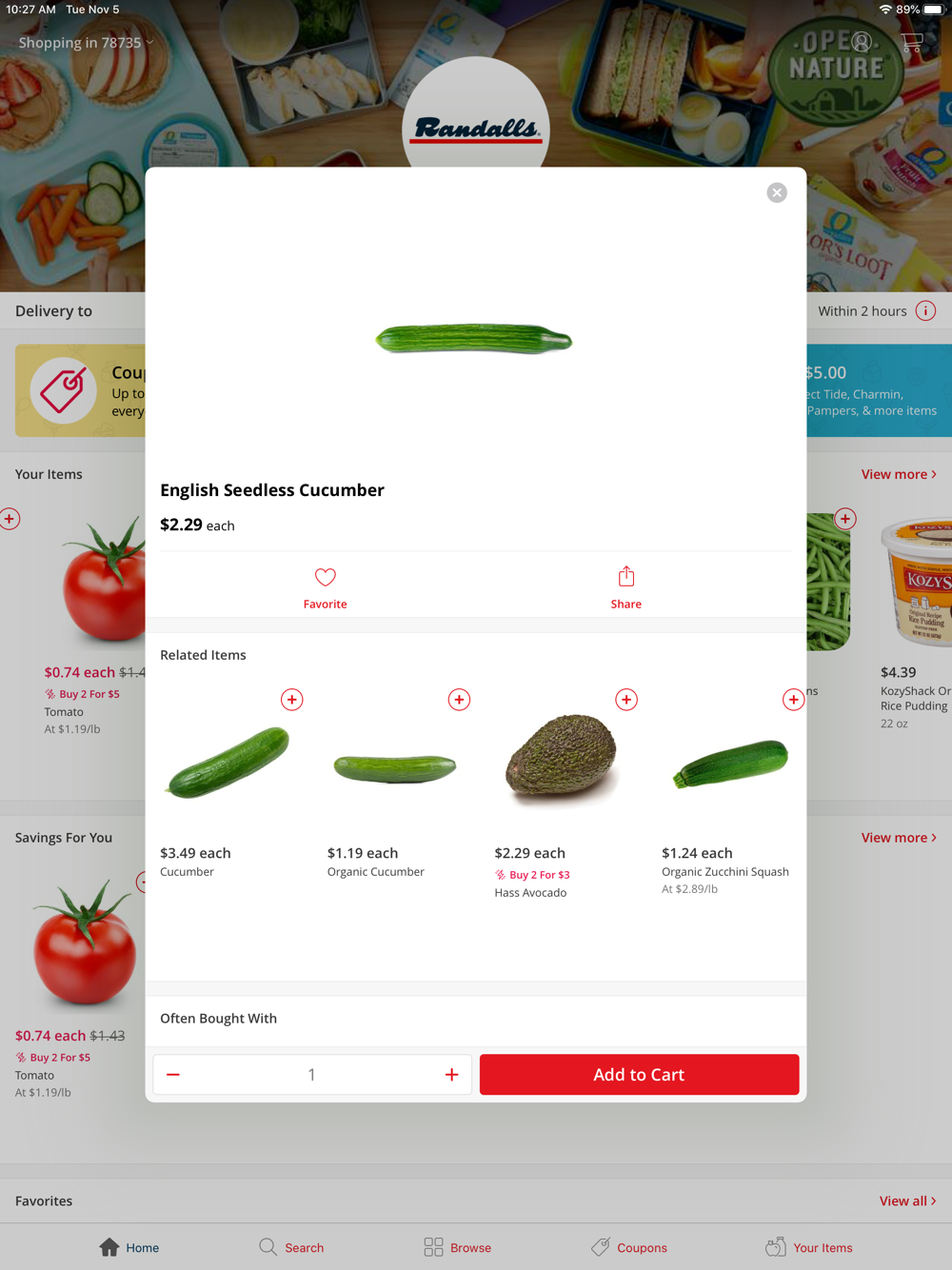Image resolution: width=952 pixels, height=1270 pixels.
Task: Click the Add to Cart button
Action: click(639, 1075)
